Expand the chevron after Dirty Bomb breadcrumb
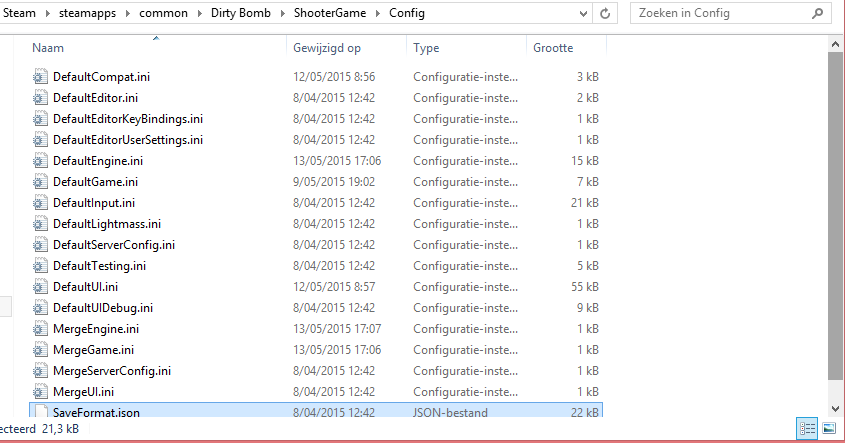 tap(286, 14)
